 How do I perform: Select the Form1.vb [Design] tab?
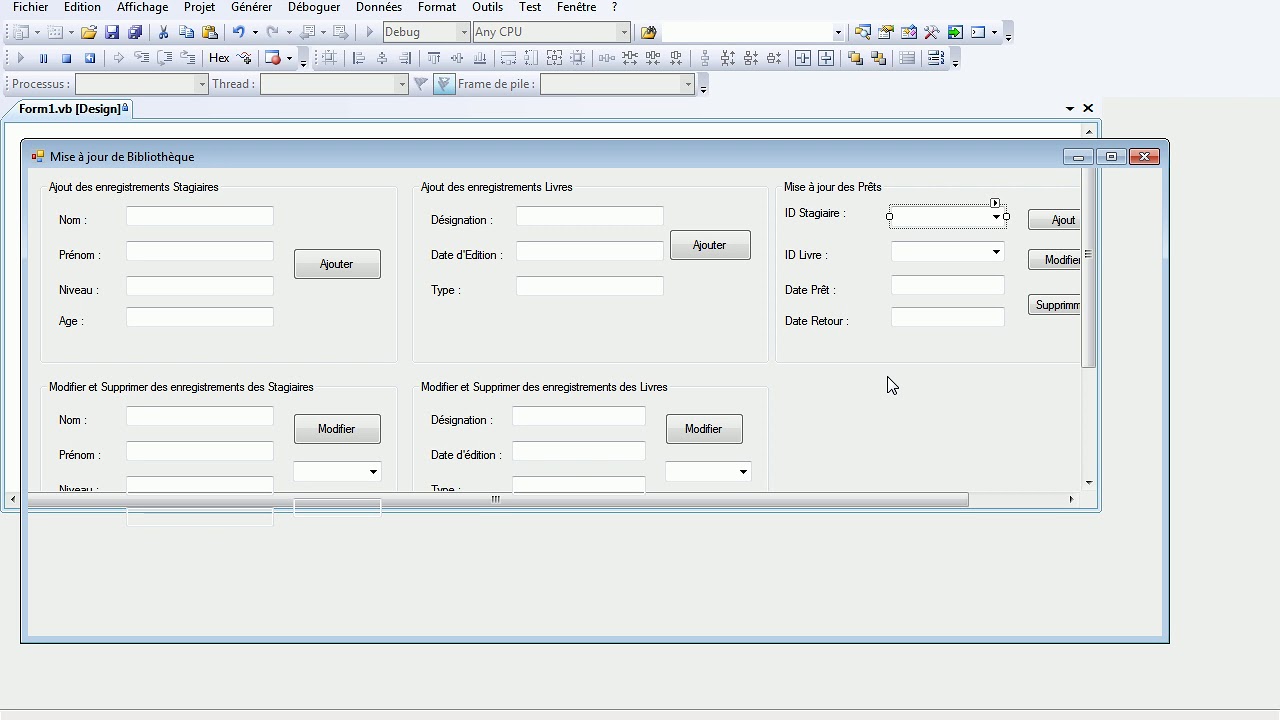tap(71, 108)
